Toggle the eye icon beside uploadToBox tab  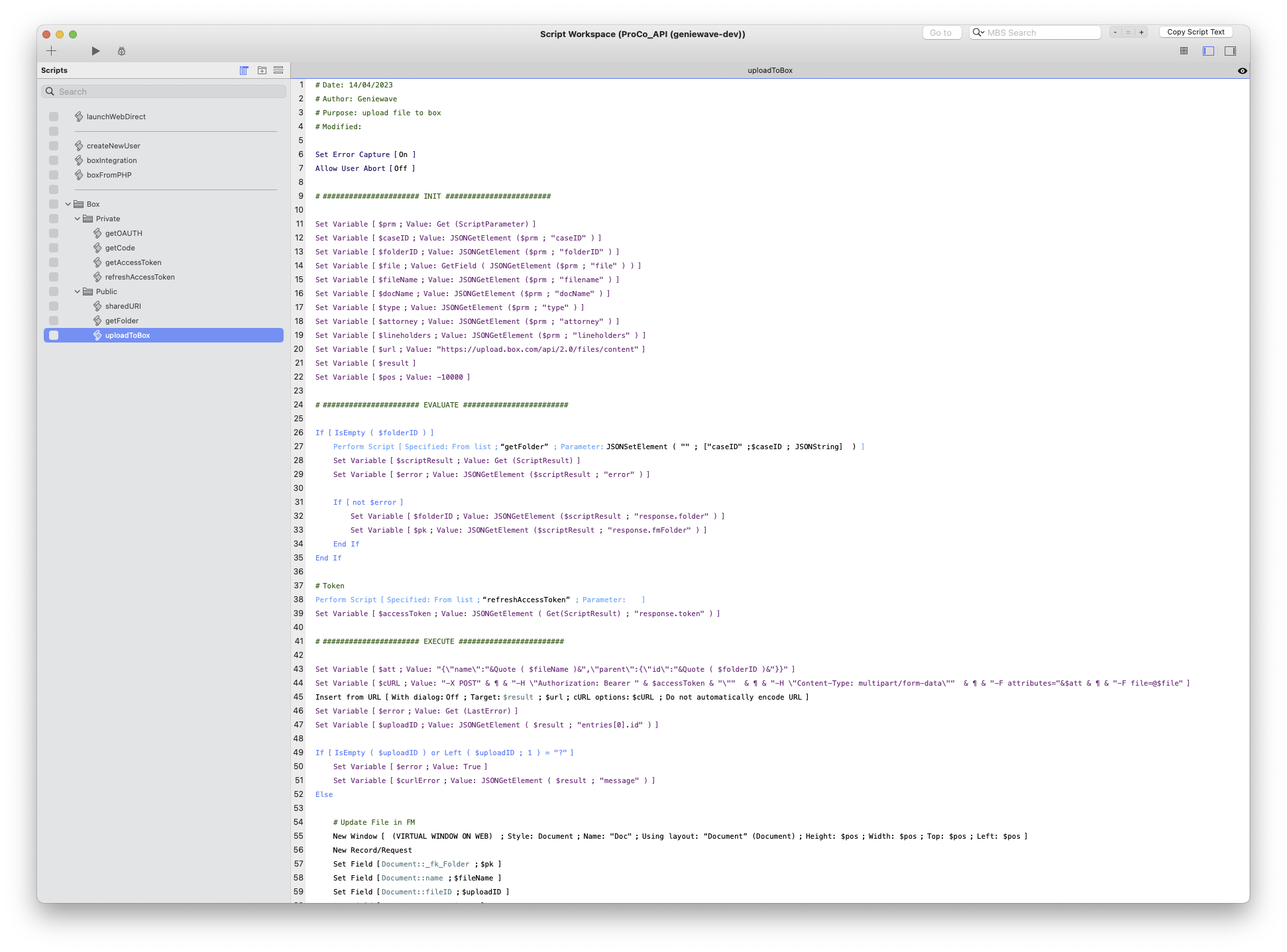(1242, 71)
